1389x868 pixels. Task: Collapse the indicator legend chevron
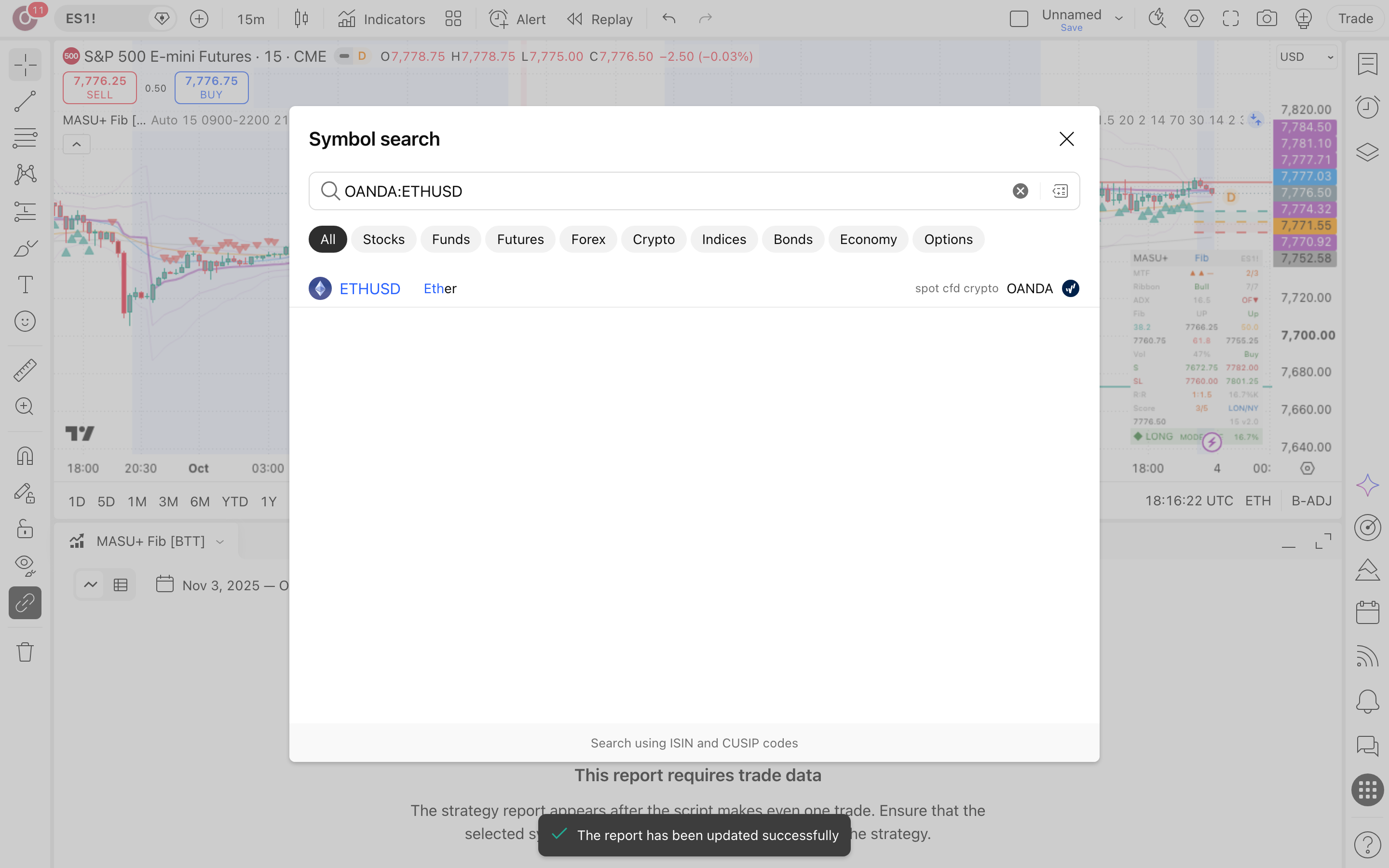point(76,144)
